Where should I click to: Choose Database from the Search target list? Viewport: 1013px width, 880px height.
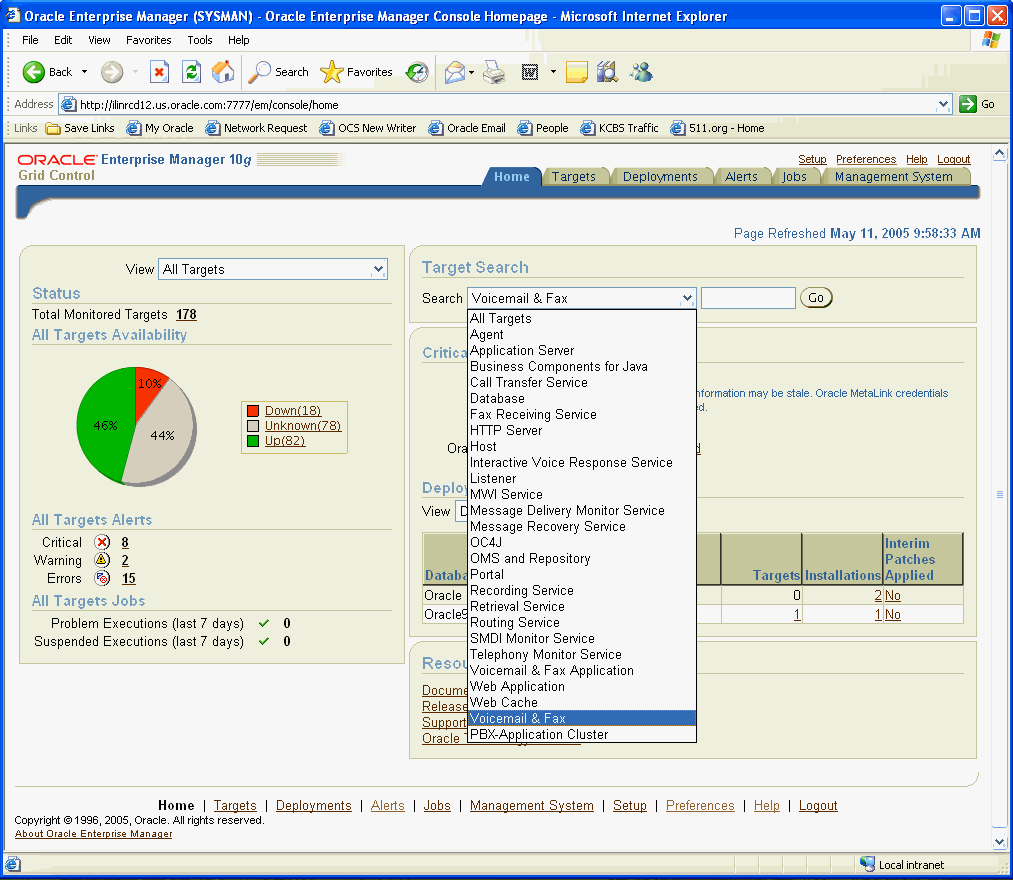(499, 398)
